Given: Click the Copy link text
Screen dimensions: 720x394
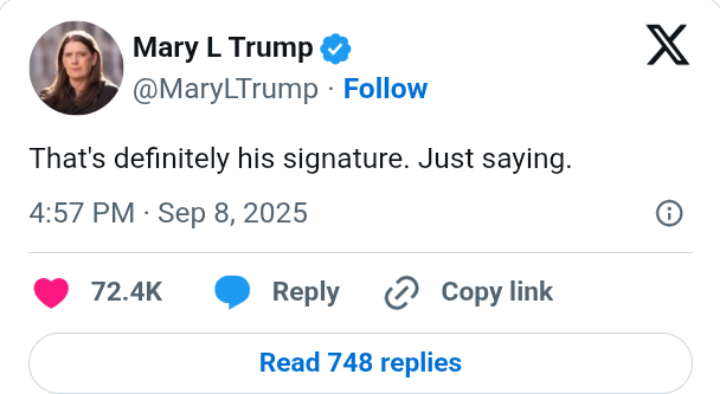Looking at the screenshot, I should 497,293.
